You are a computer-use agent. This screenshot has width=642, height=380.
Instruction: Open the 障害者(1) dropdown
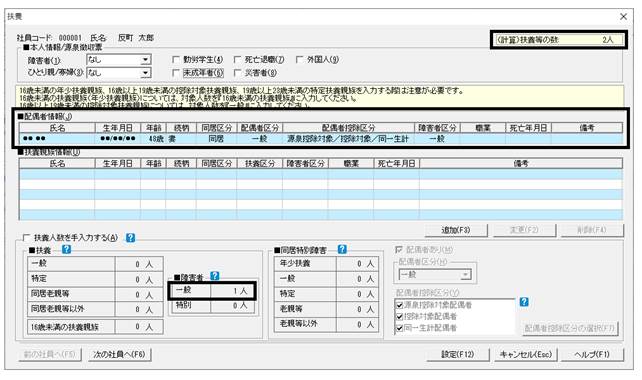[x=145, y=60]
